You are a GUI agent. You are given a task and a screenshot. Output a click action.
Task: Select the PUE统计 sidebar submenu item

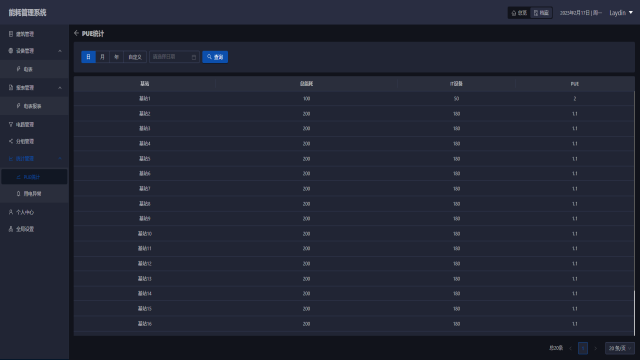click(x=34, y=177)
